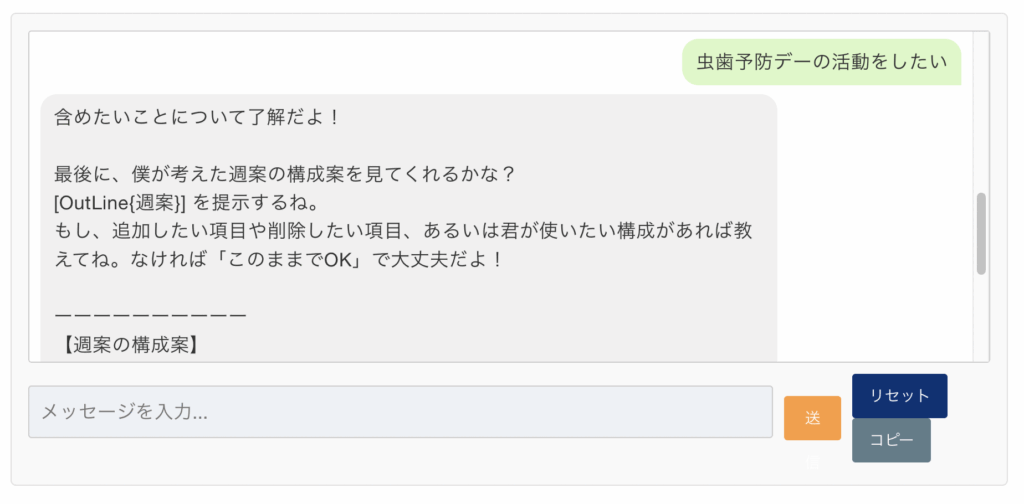Click the line 含めたいことについて了解だよ!

(x=197, y=118)
